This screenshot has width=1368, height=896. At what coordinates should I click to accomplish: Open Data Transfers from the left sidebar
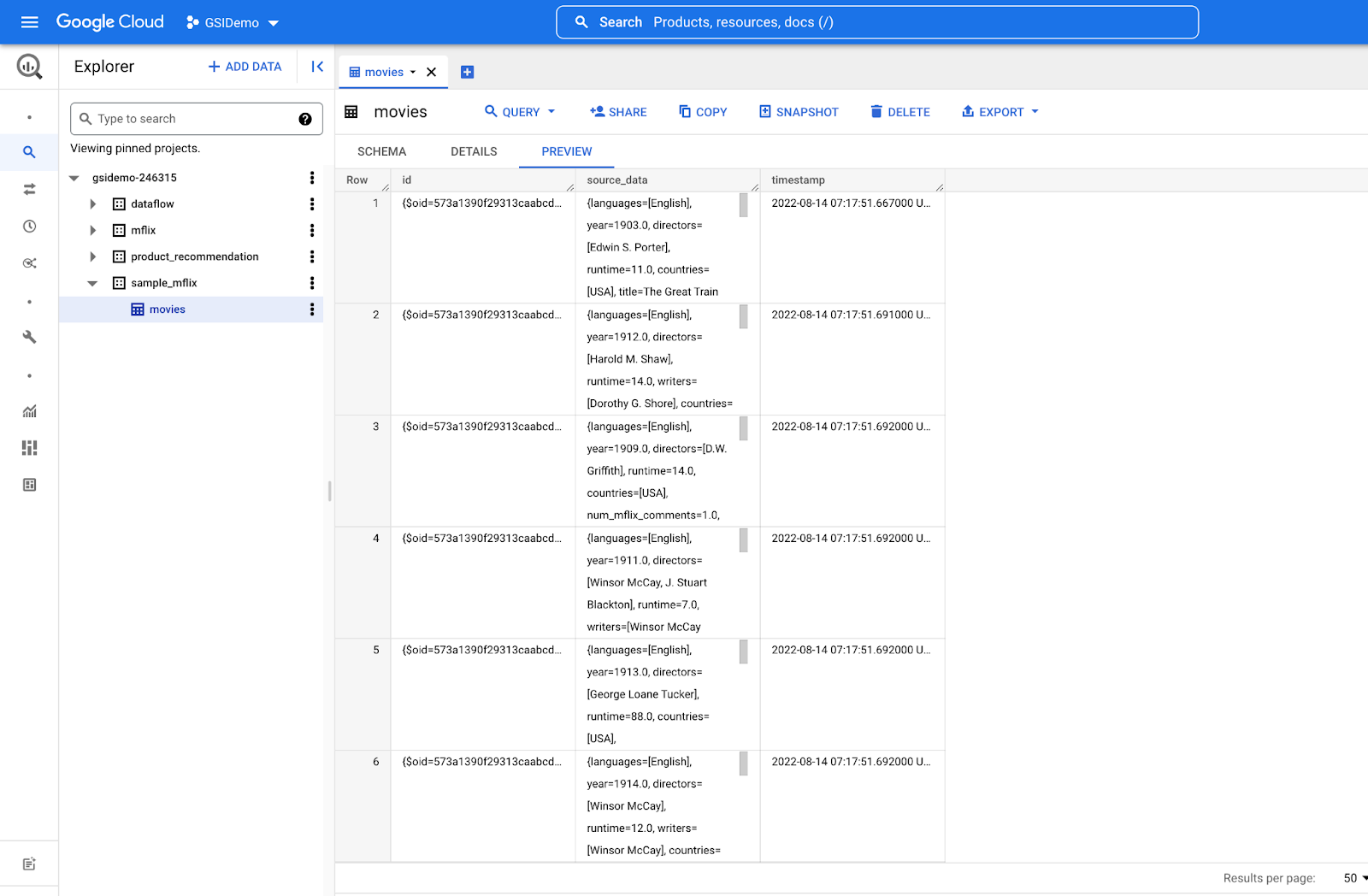pos(29,189)
